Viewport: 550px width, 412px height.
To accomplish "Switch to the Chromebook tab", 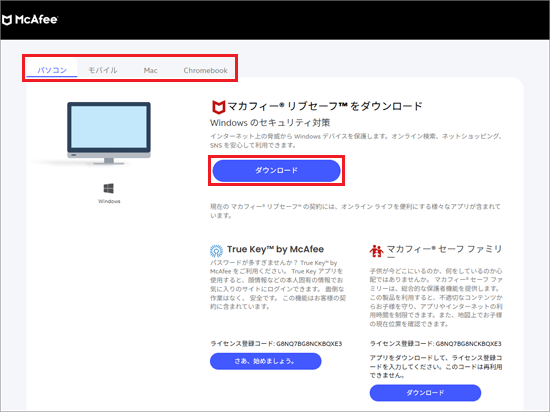I will point(205,70).
